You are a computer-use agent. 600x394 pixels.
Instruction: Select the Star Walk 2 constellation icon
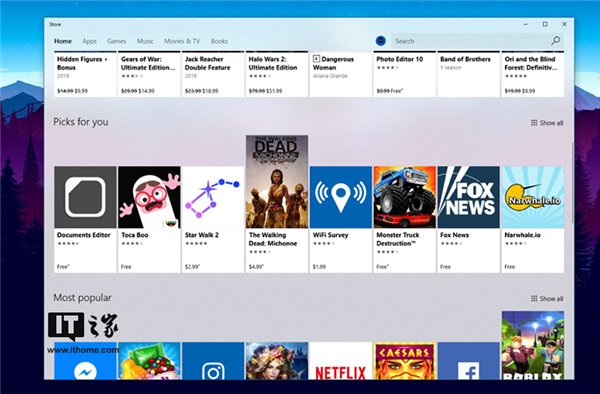click(213, 197)
